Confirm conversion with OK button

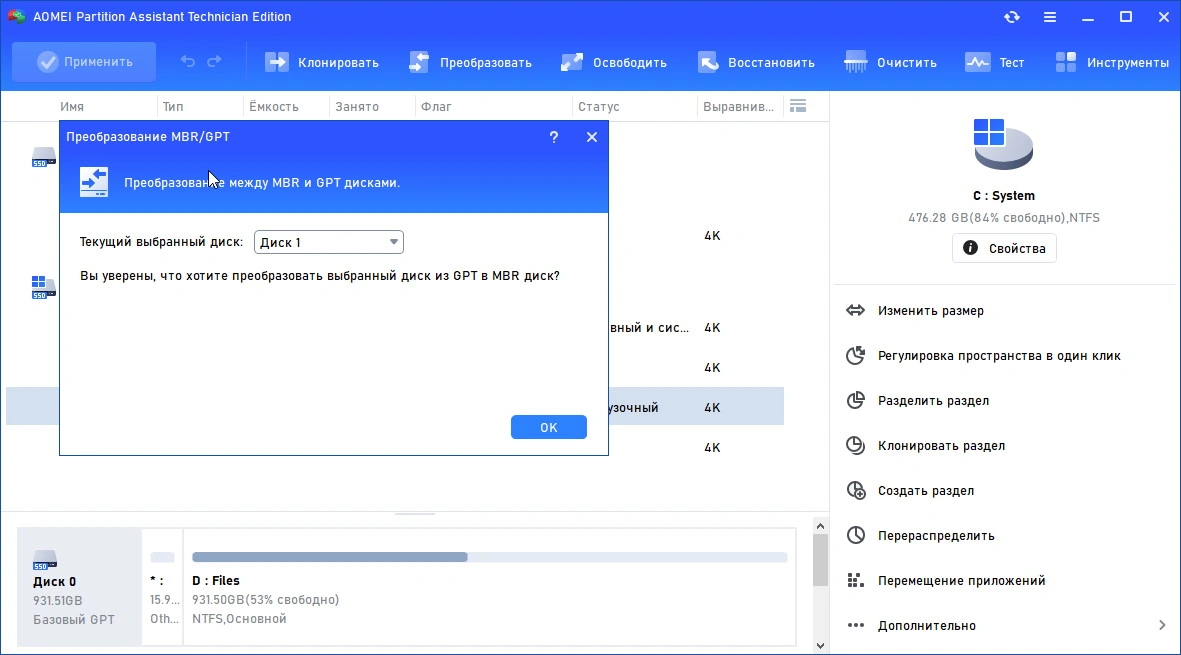click(548, 427)
